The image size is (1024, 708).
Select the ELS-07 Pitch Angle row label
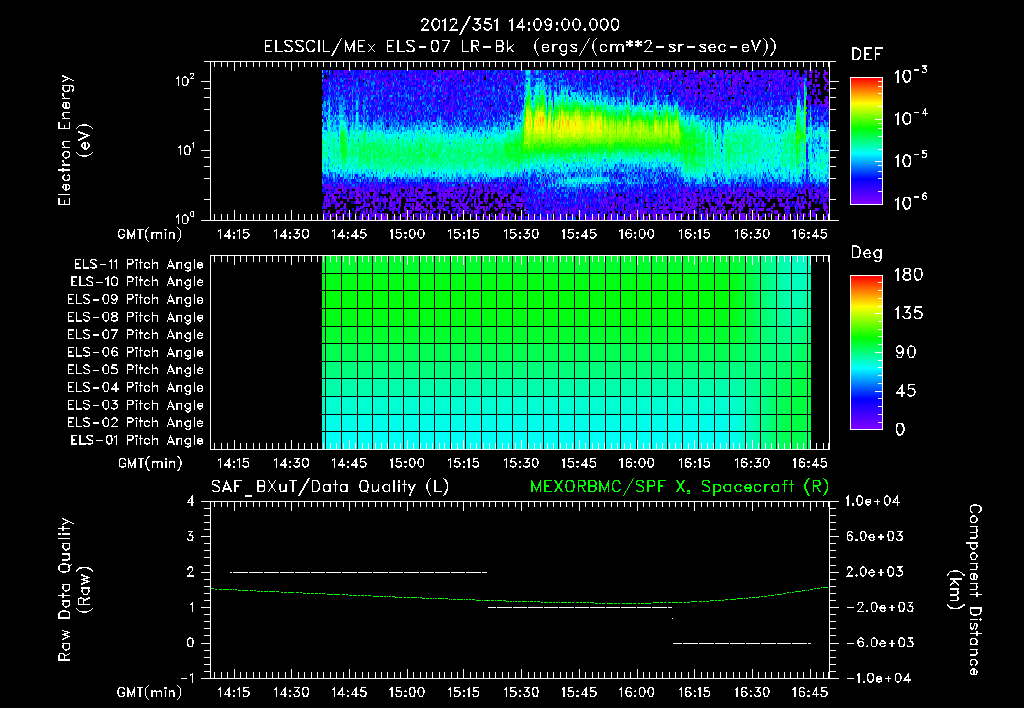pyautogui.click(x=136, y=334)
